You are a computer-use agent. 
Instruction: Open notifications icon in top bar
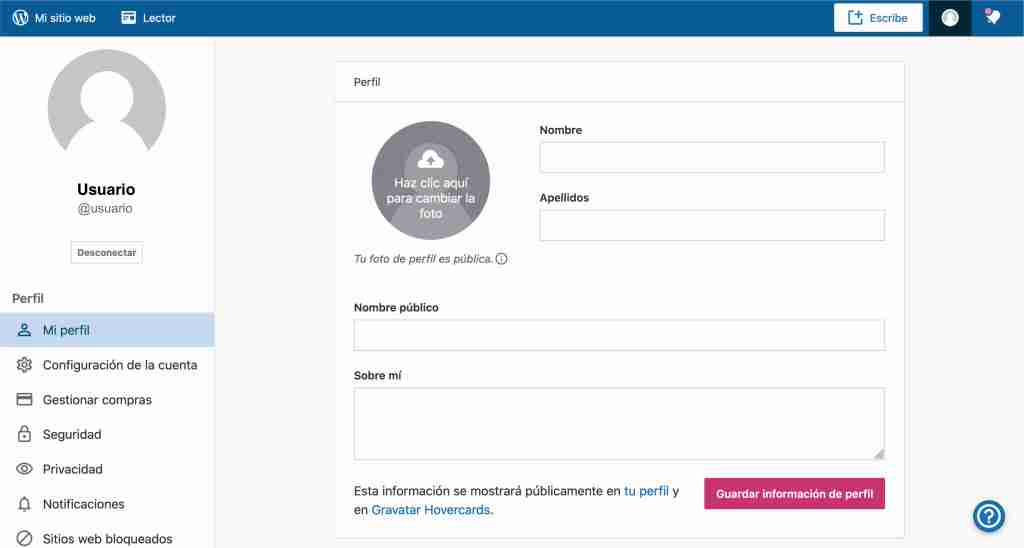click(992, 17)
